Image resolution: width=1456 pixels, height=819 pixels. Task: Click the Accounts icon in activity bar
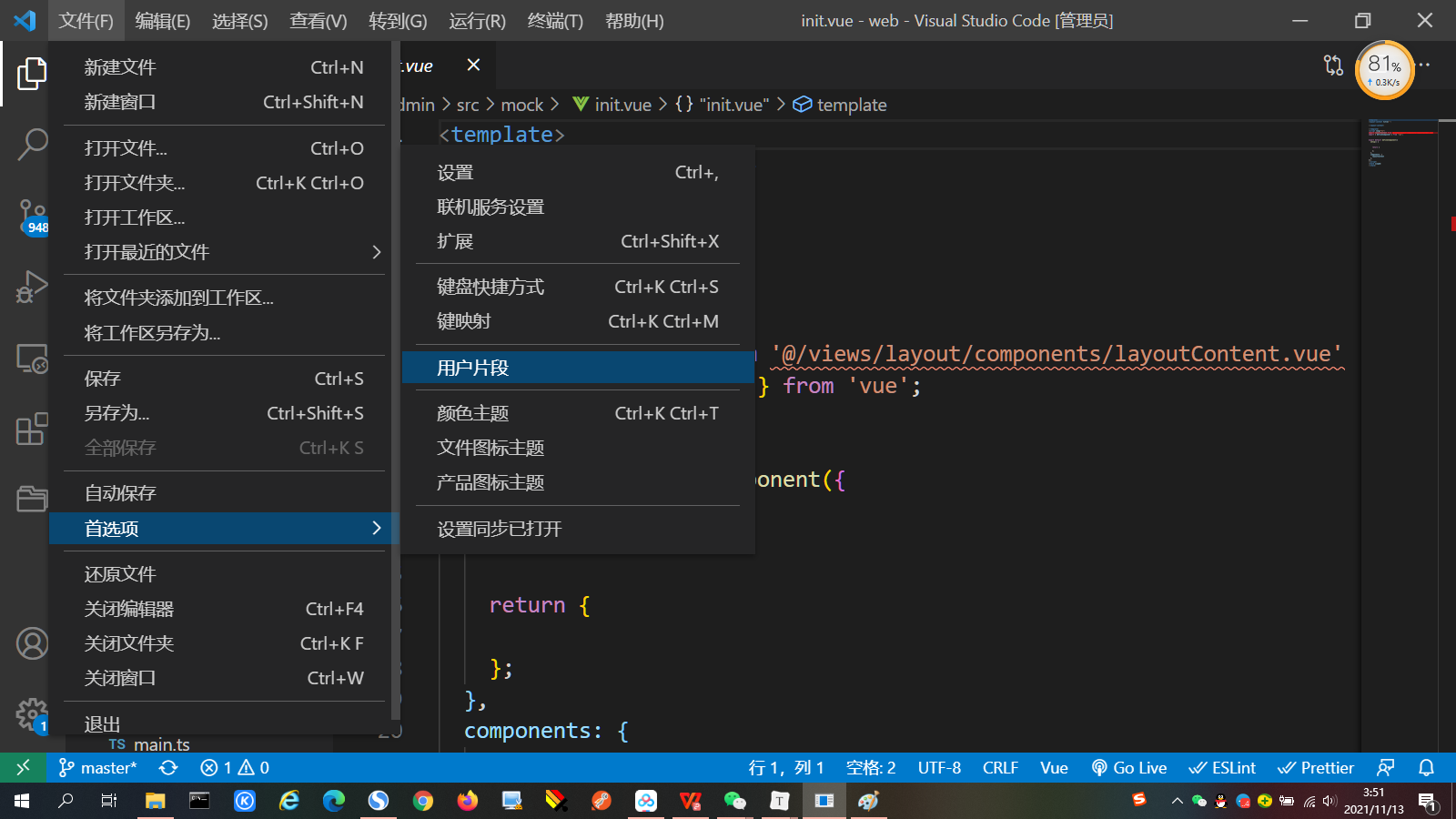(31, 643)
